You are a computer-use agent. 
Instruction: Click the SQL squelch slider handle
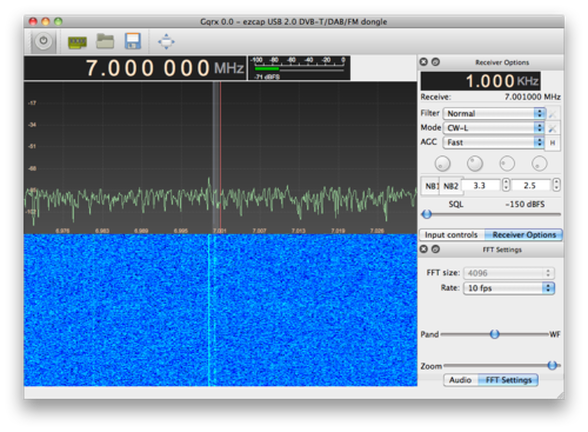pyautogui.click(x=426, y=214)
